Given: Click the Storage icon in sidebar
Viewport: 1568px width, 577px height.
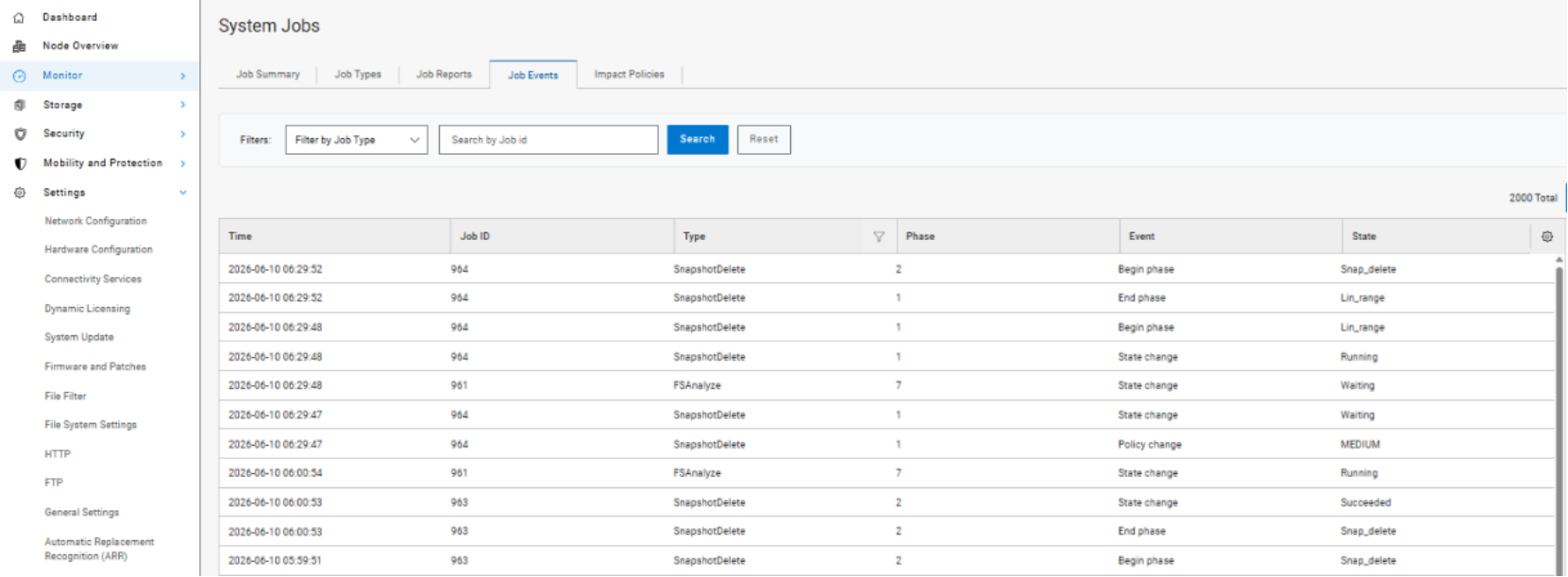Looking at the screenshot, I should (x=19, y=105).
